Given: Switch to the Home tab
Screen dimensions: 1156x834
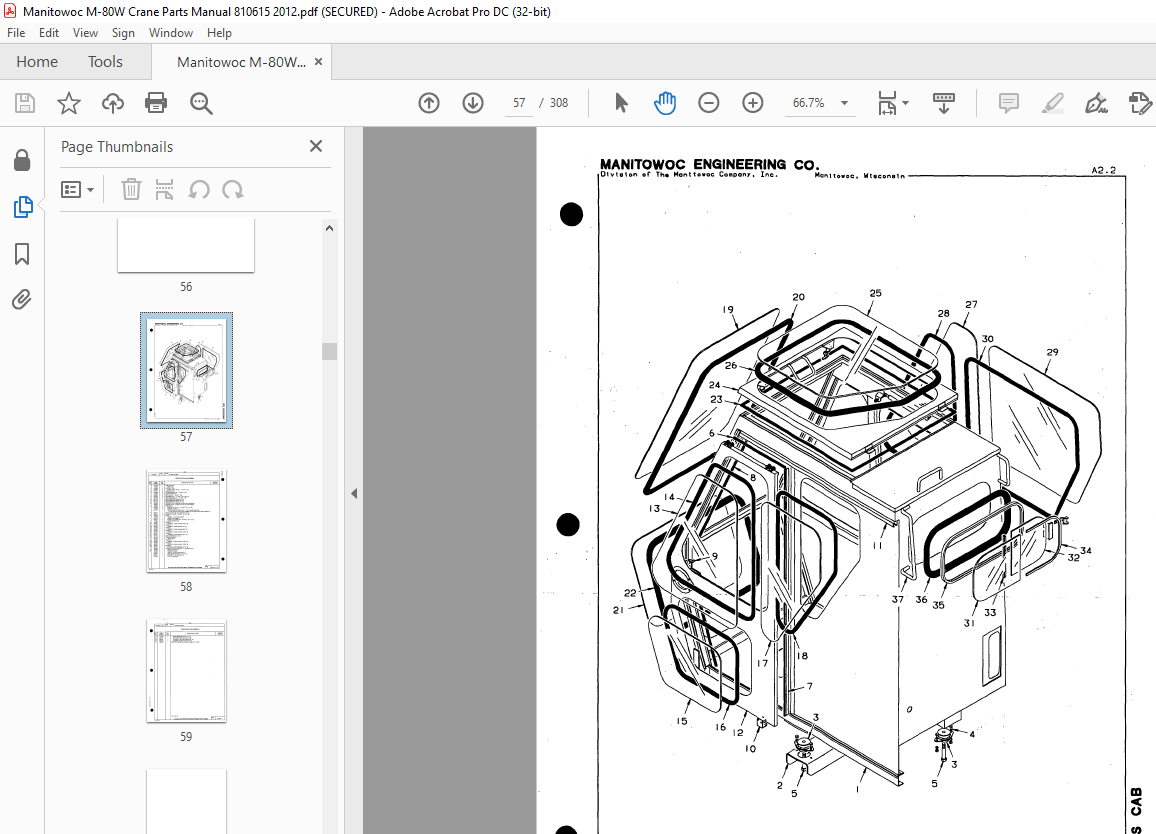Looking at the screenshot, I should coord(37,62).
